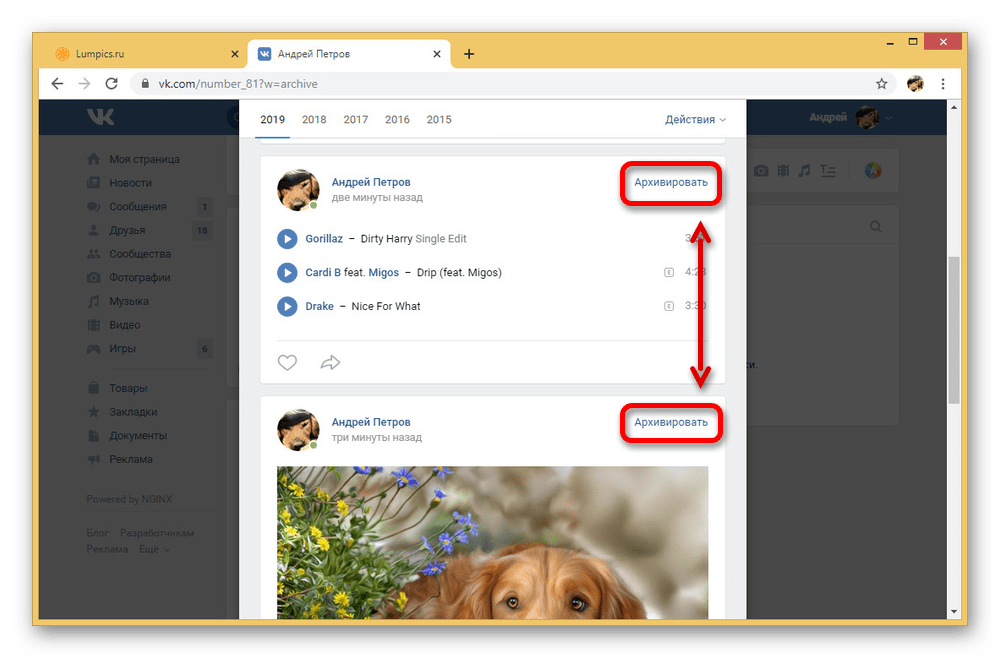Select the 2017 archive tab
Viewport: 1000px width, 658px height.
[355, 120]
